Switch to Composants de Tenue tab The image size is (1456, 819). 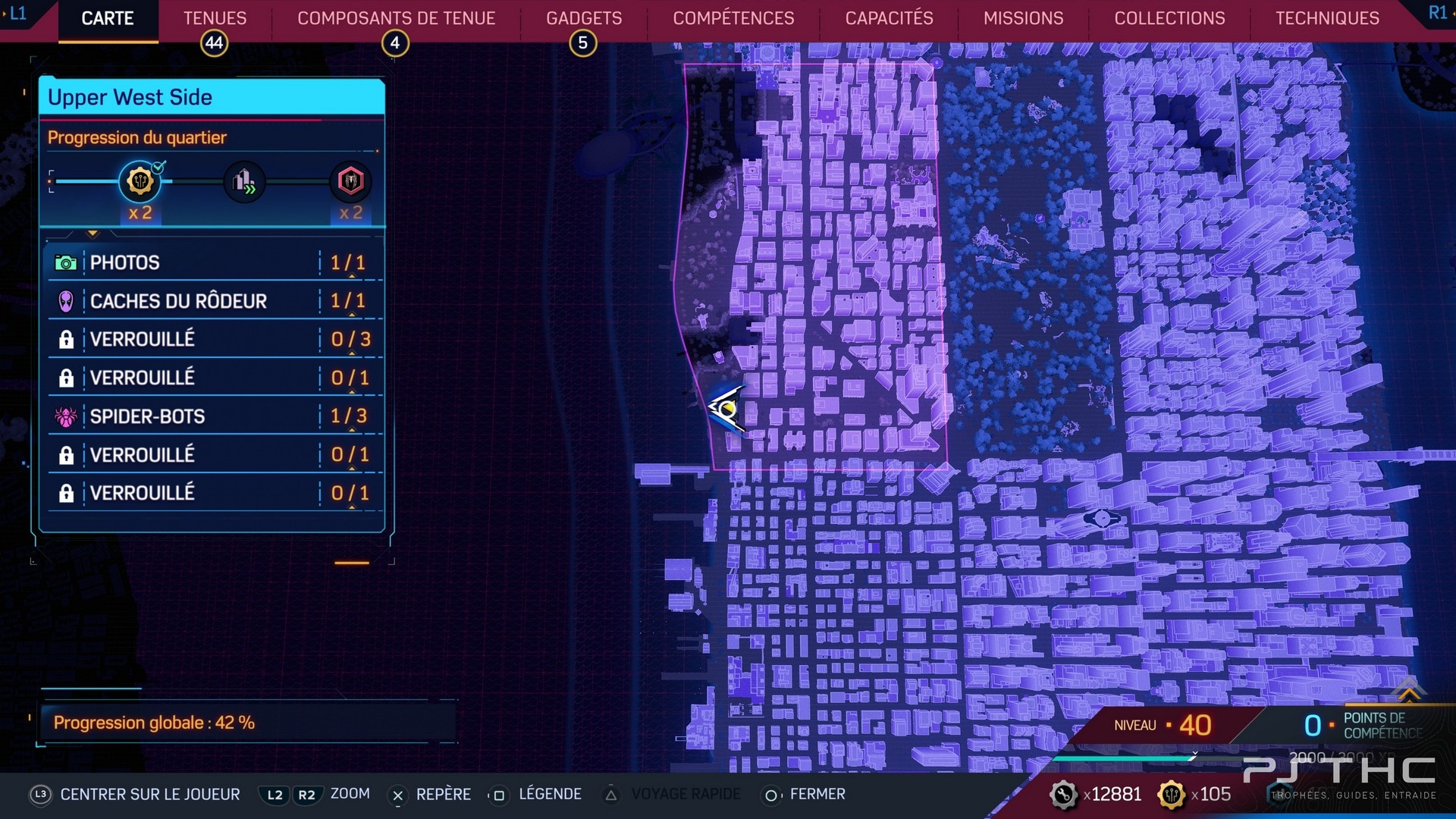(396, 18)
